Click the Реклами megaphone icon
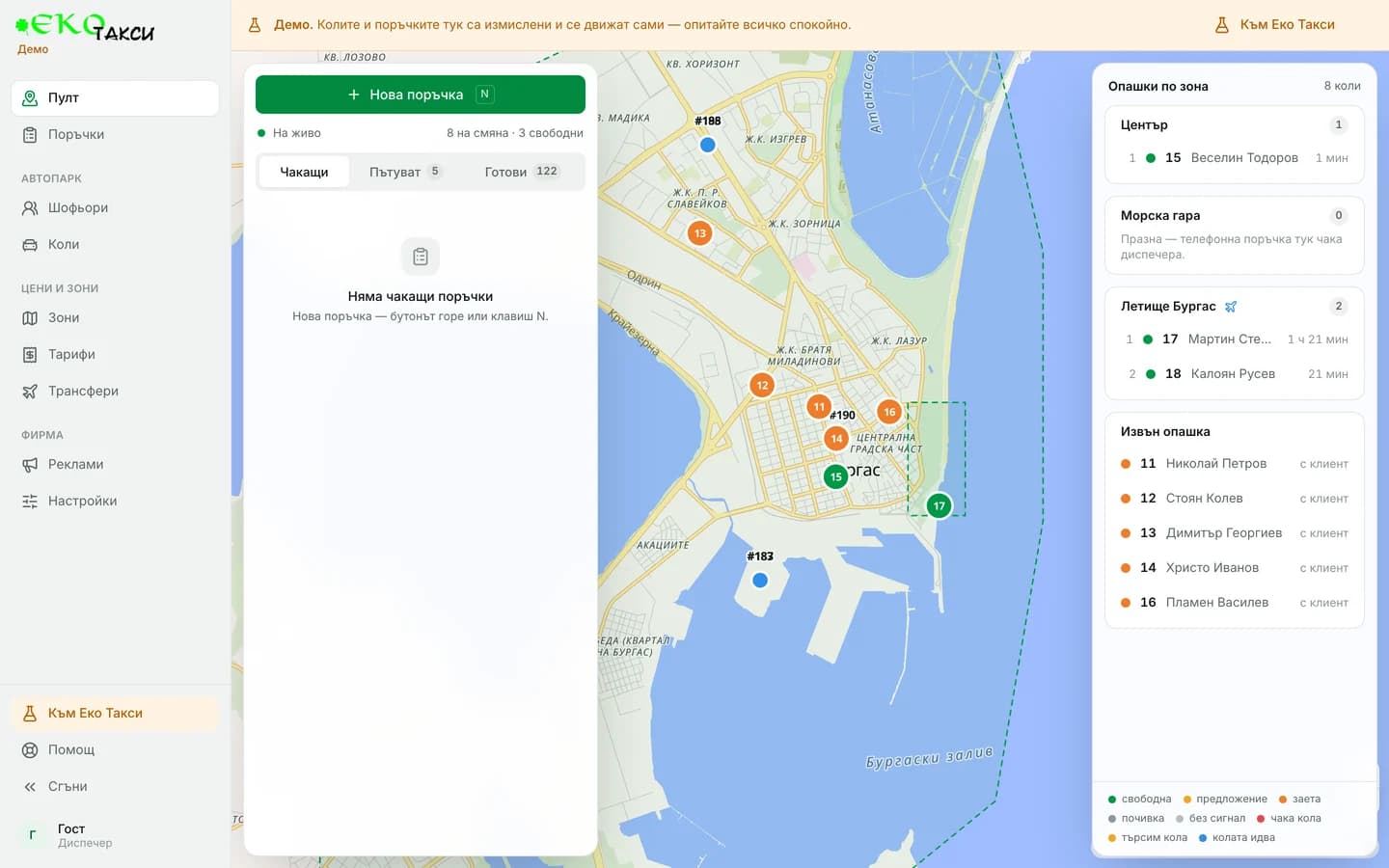 tap(30, 464)
